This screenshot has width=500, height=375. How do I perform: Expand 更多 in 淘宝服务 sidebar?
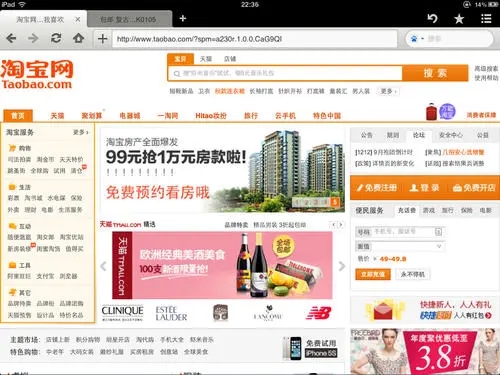pos(81,132)
